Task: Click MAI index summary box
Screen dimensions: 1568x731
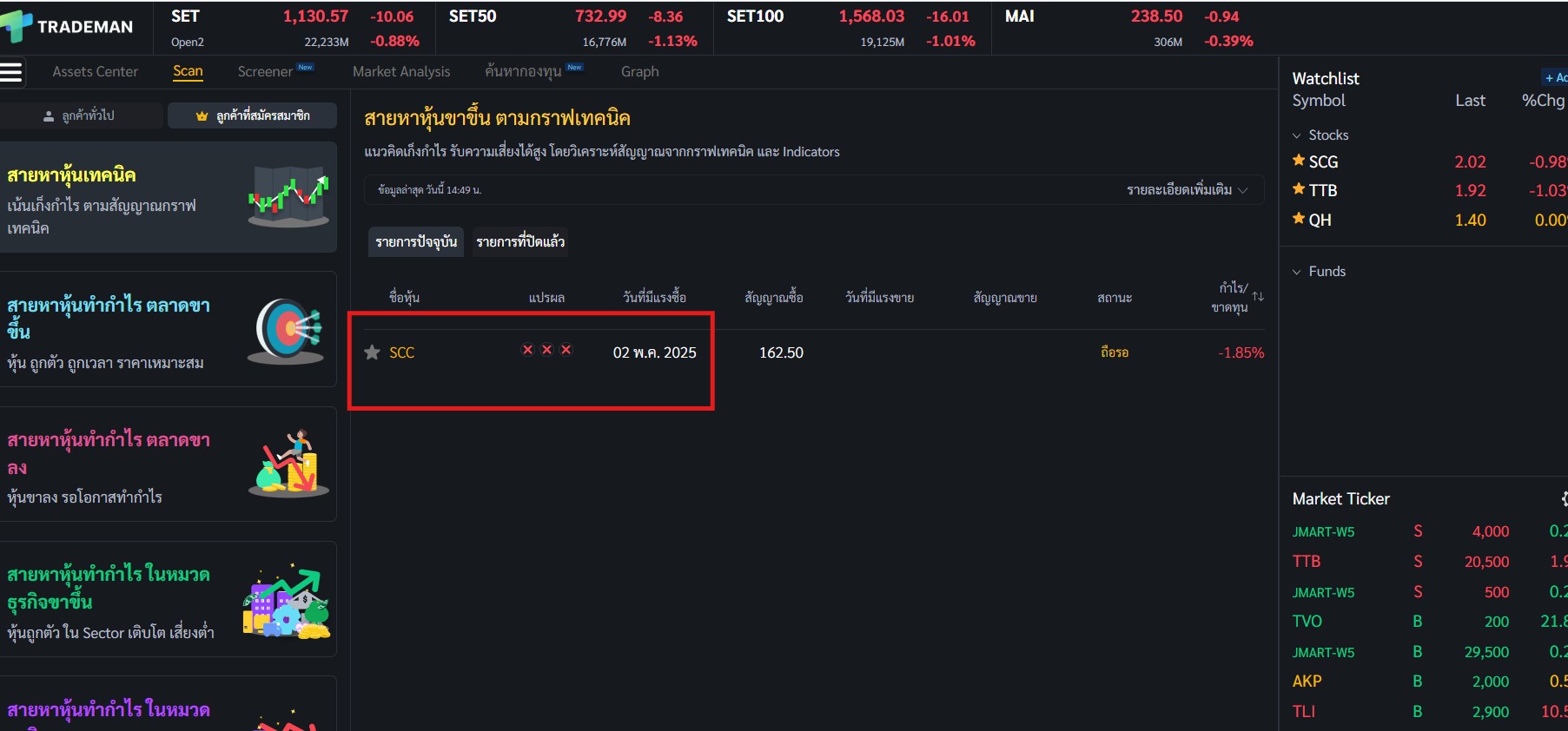Action: point(1129,29)
